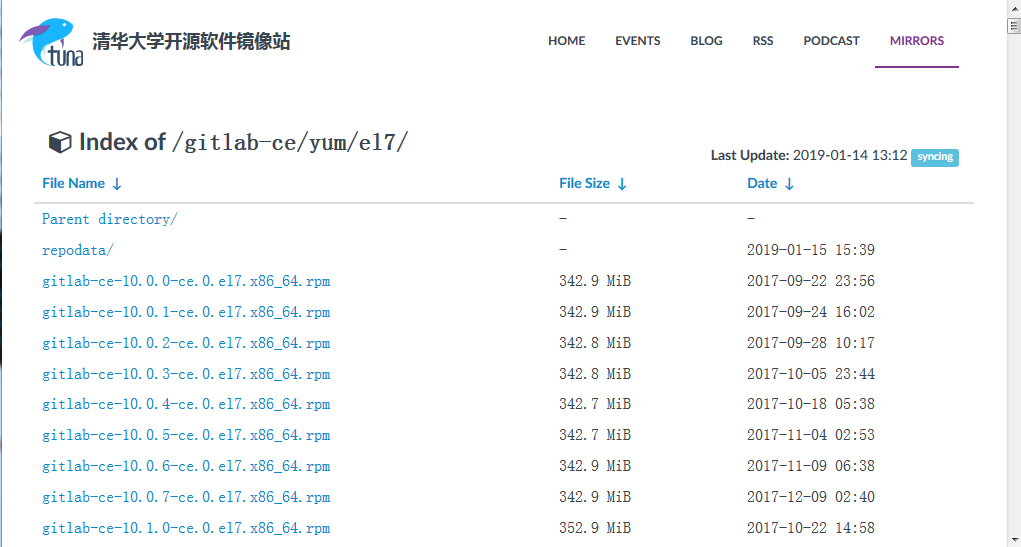
Task: Sort by Date column header
Action: coord(762,184)
